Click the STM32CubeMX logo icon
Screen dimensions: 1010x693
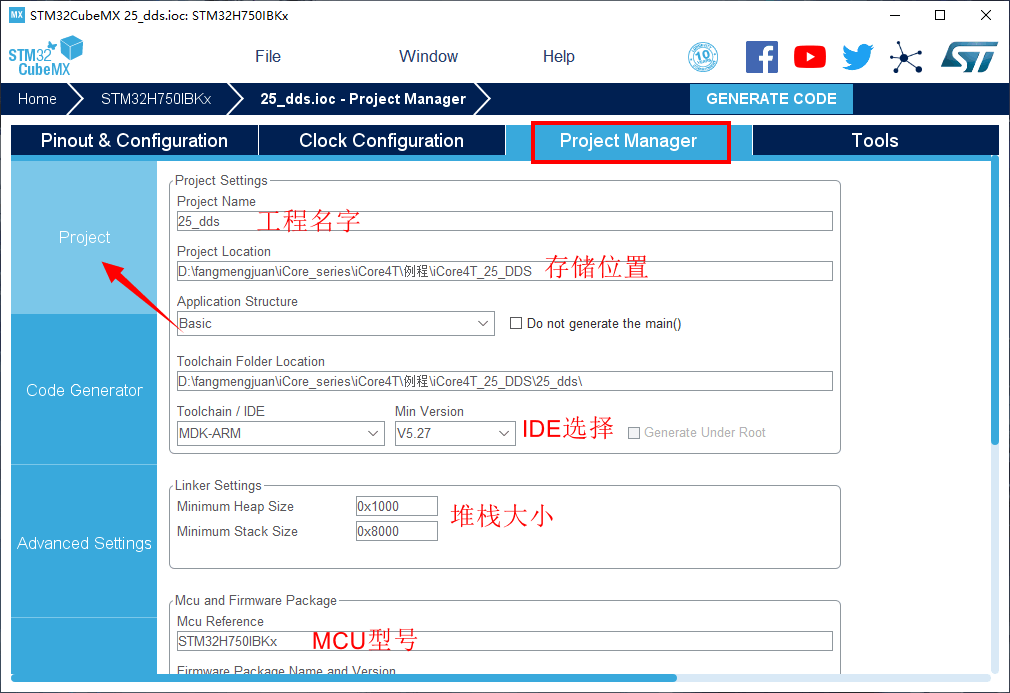coord(45,56)
